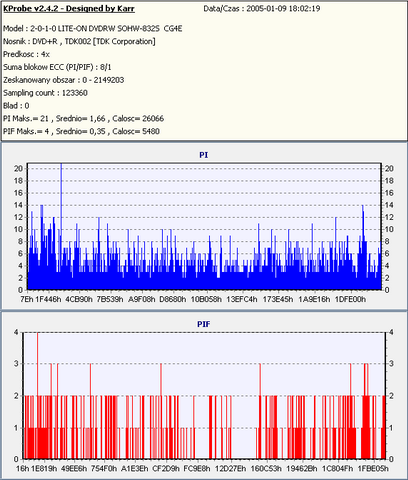
Task: Click the 1DFE00h label on PI axis
Action: tap(350, 299)
